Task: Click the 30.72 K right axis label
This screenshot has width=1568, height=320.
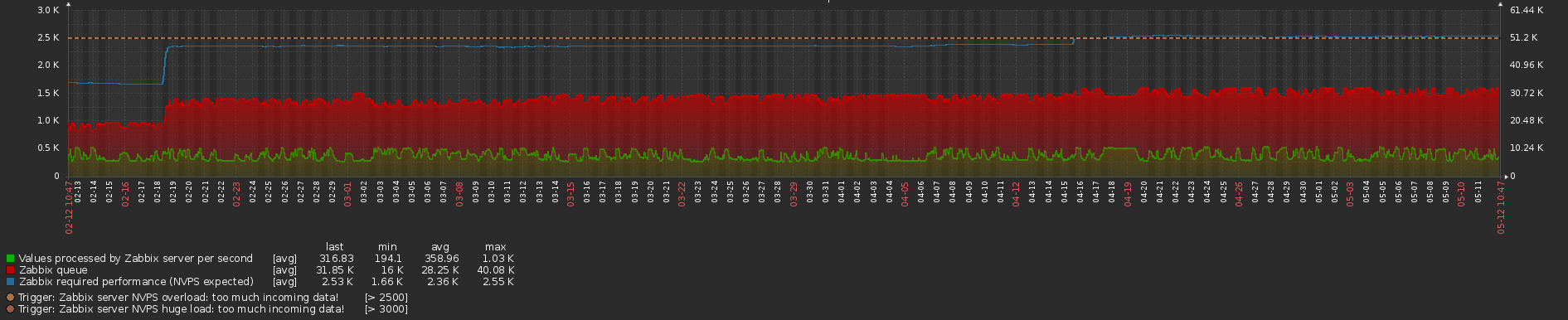Action: click(1527, 94)
